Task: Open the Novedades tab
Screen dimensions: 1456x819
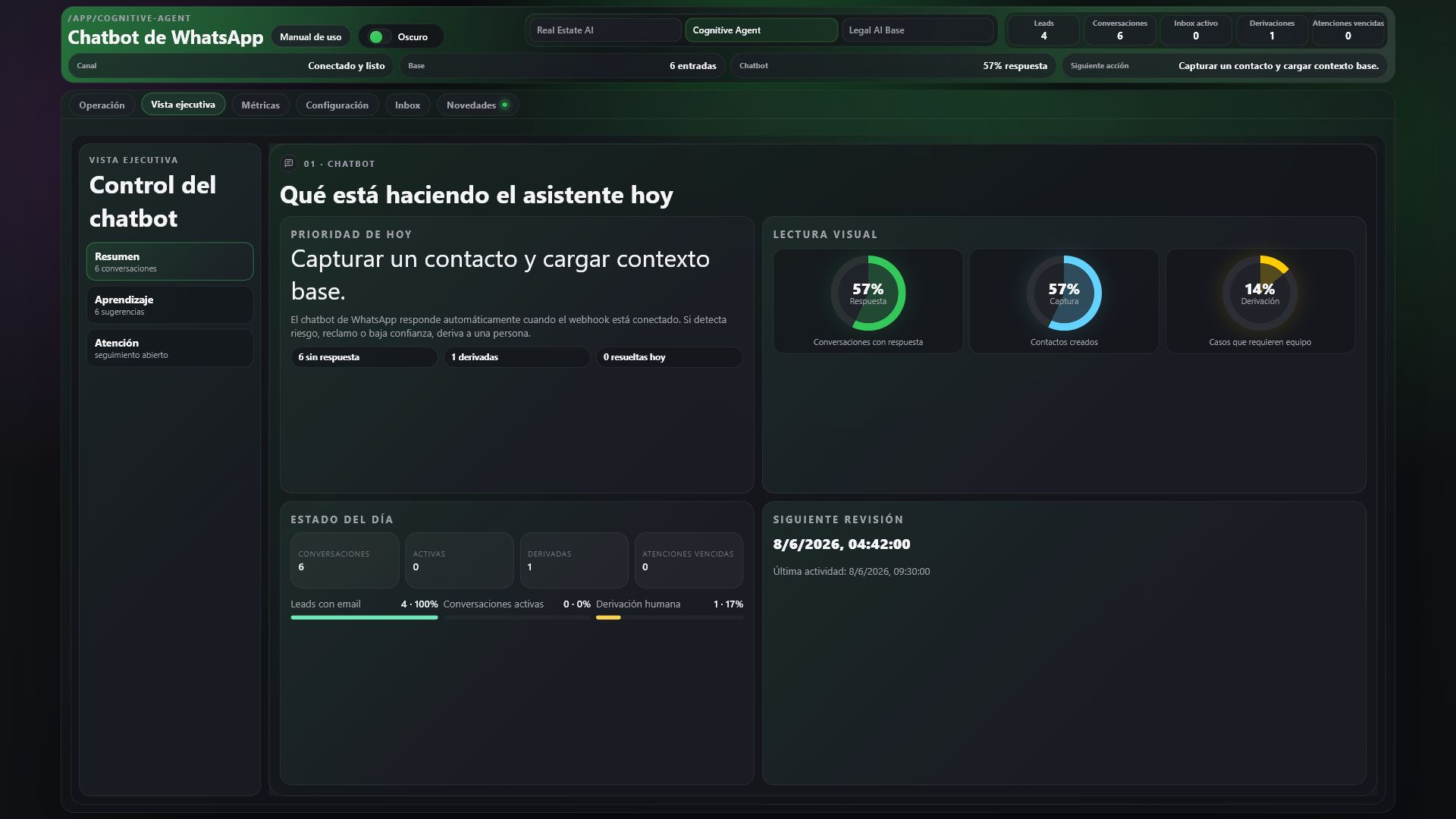Action: 477,105
